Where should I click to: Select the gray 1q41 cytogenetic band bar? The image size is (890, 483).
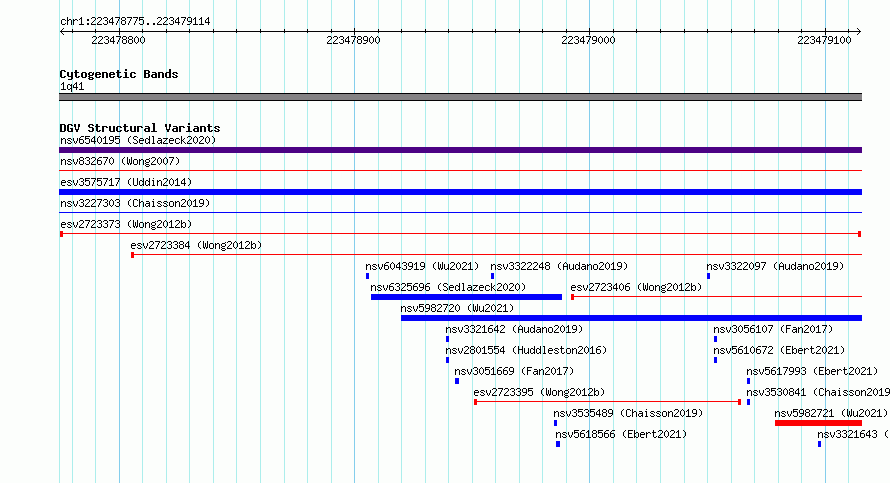(460, 97)
